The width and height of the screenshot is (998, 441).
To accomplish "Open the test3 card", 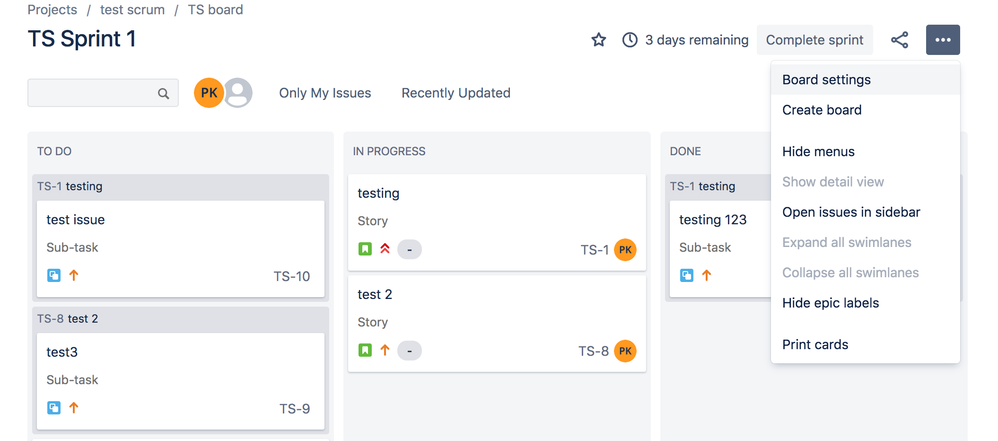I will (181, 381).
